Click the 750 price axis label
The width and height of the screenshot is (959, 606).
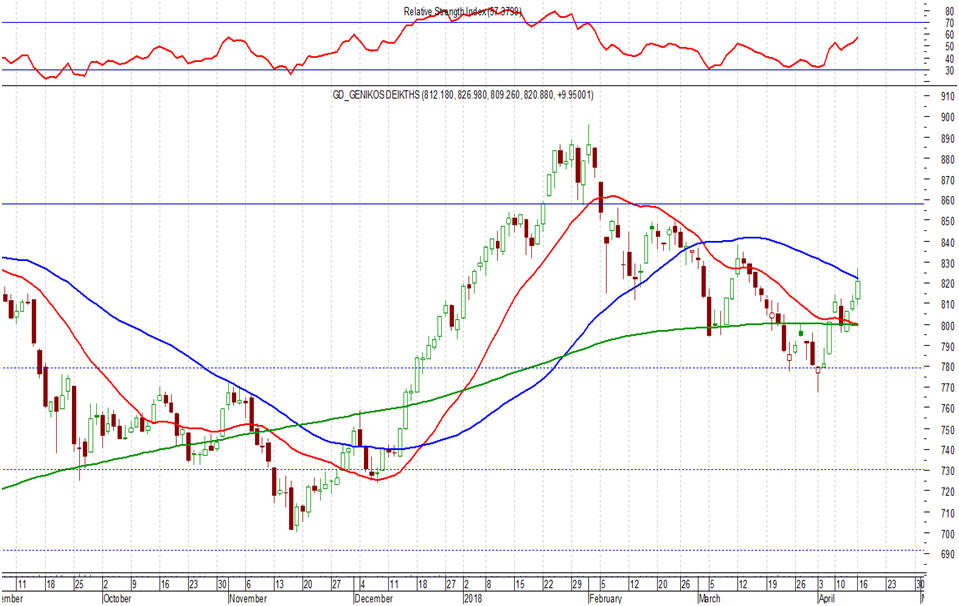tap(947, 429)
